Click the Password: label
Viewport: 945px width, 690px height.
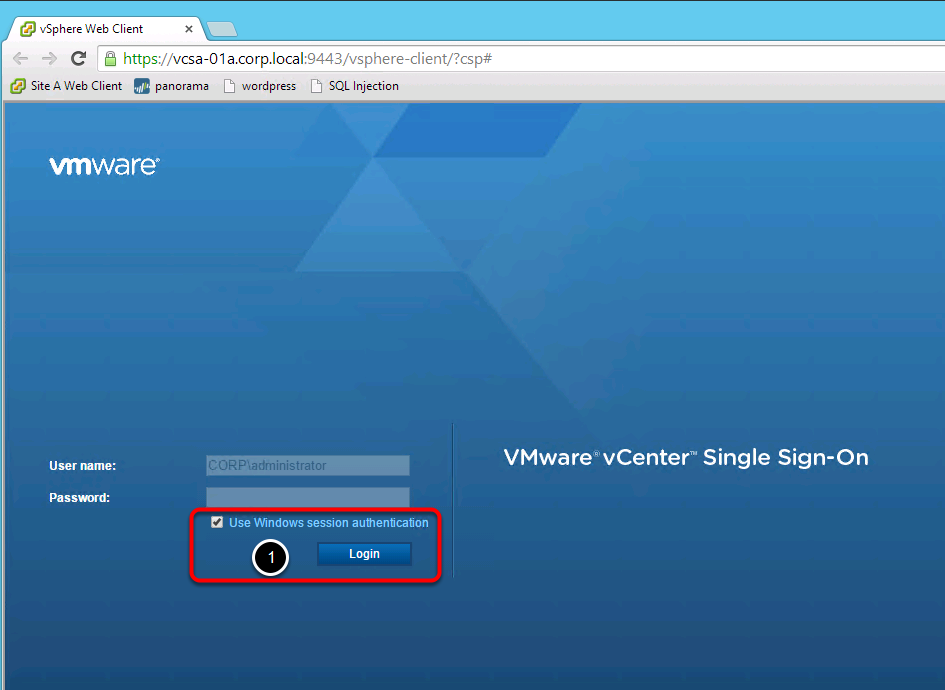tap(80, 498)
